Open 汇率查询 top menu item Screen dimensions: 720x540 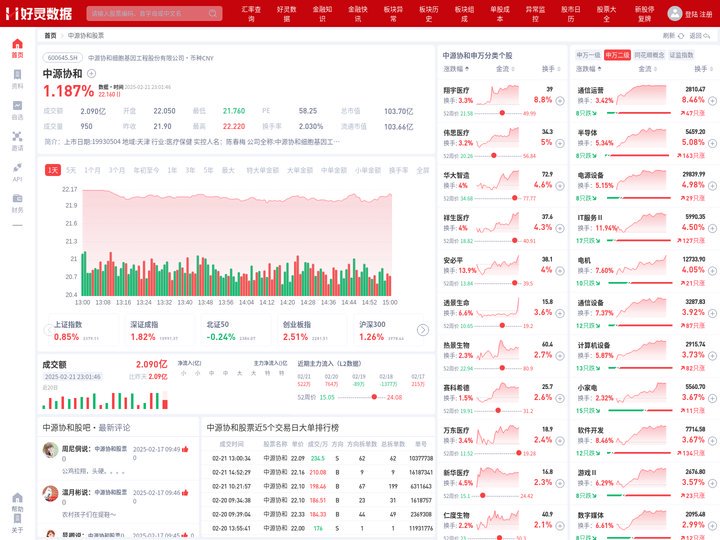click(x=251, y=14)
